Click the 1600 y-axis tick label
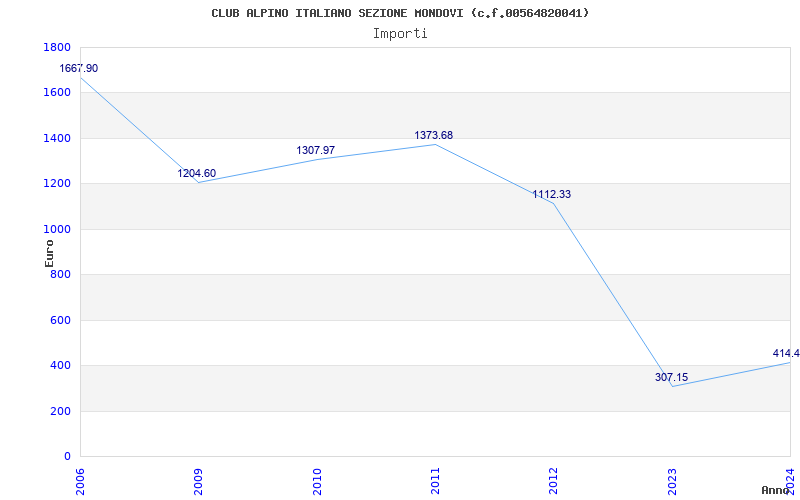 click(x=57, y=93)
